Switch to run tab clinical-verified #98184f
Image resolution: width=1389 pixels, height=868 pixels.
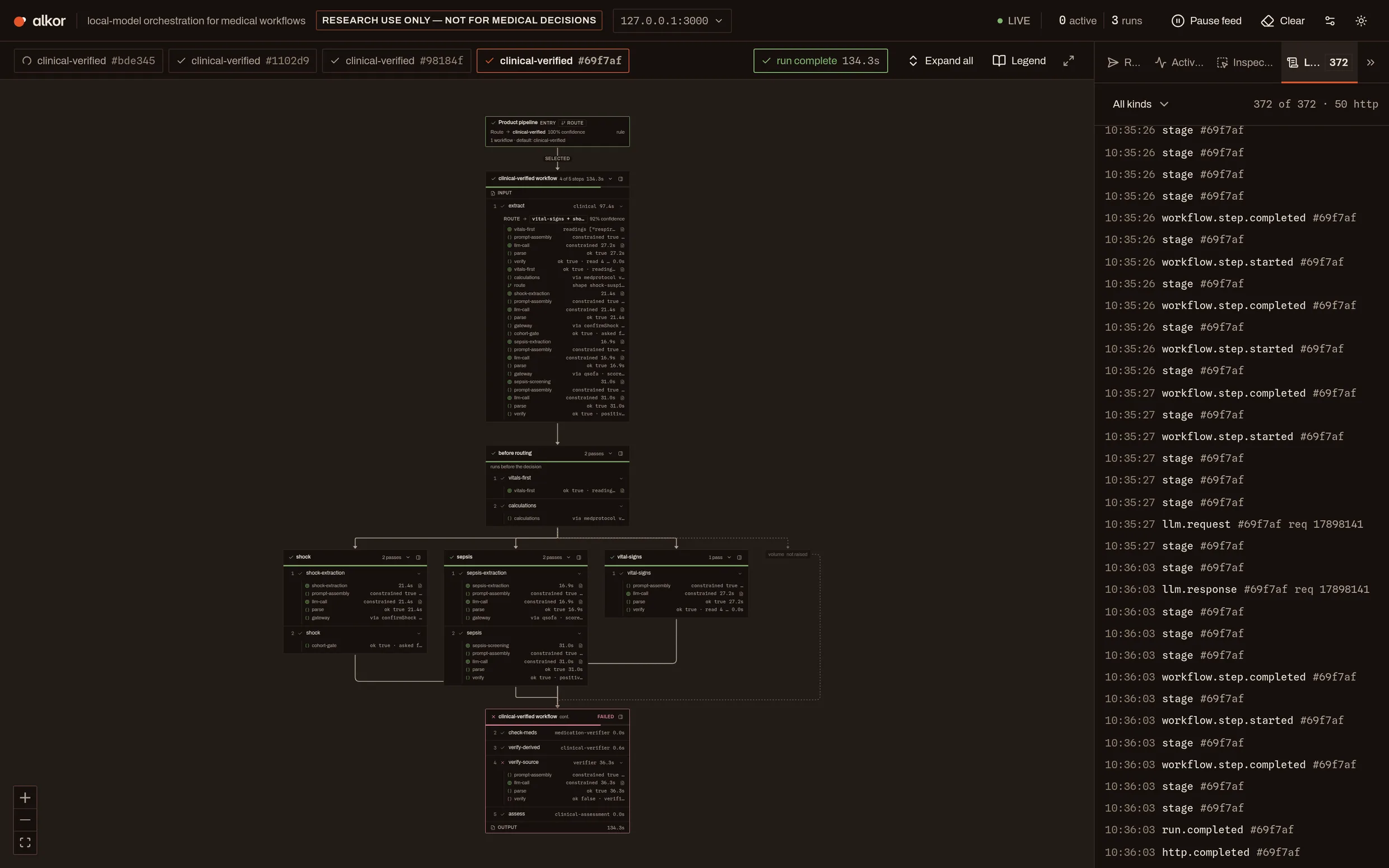click(x=397, y=61)
